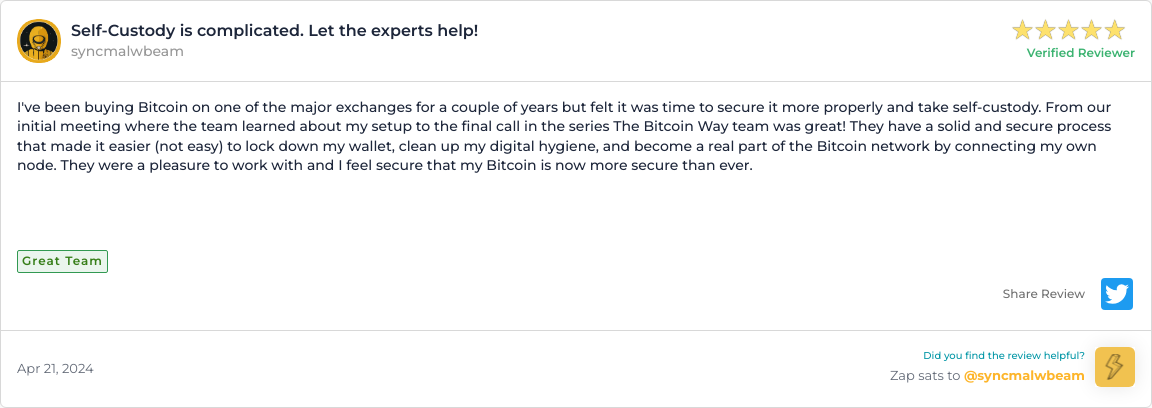Click the Apr 21, 2024 review date
Screen dimensions: 1152x408
click(55, 369)
